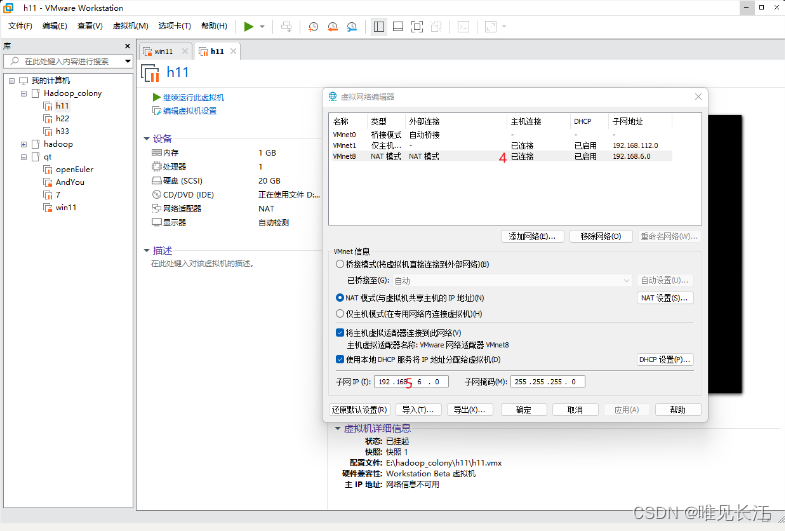Open NAT 设置 button
The height and width of the screenshot is (531, 785).
665,298
